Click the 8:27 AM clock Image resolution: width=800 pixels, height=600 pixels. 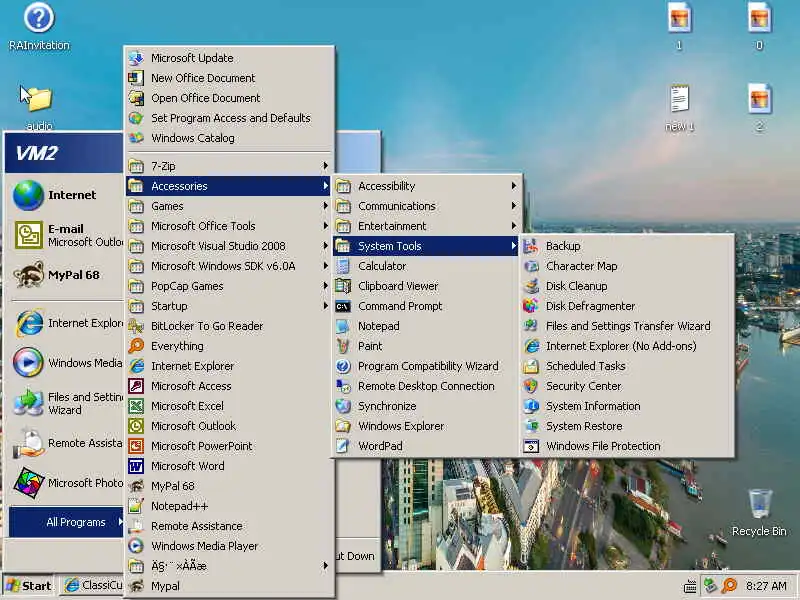pos(766,586)
